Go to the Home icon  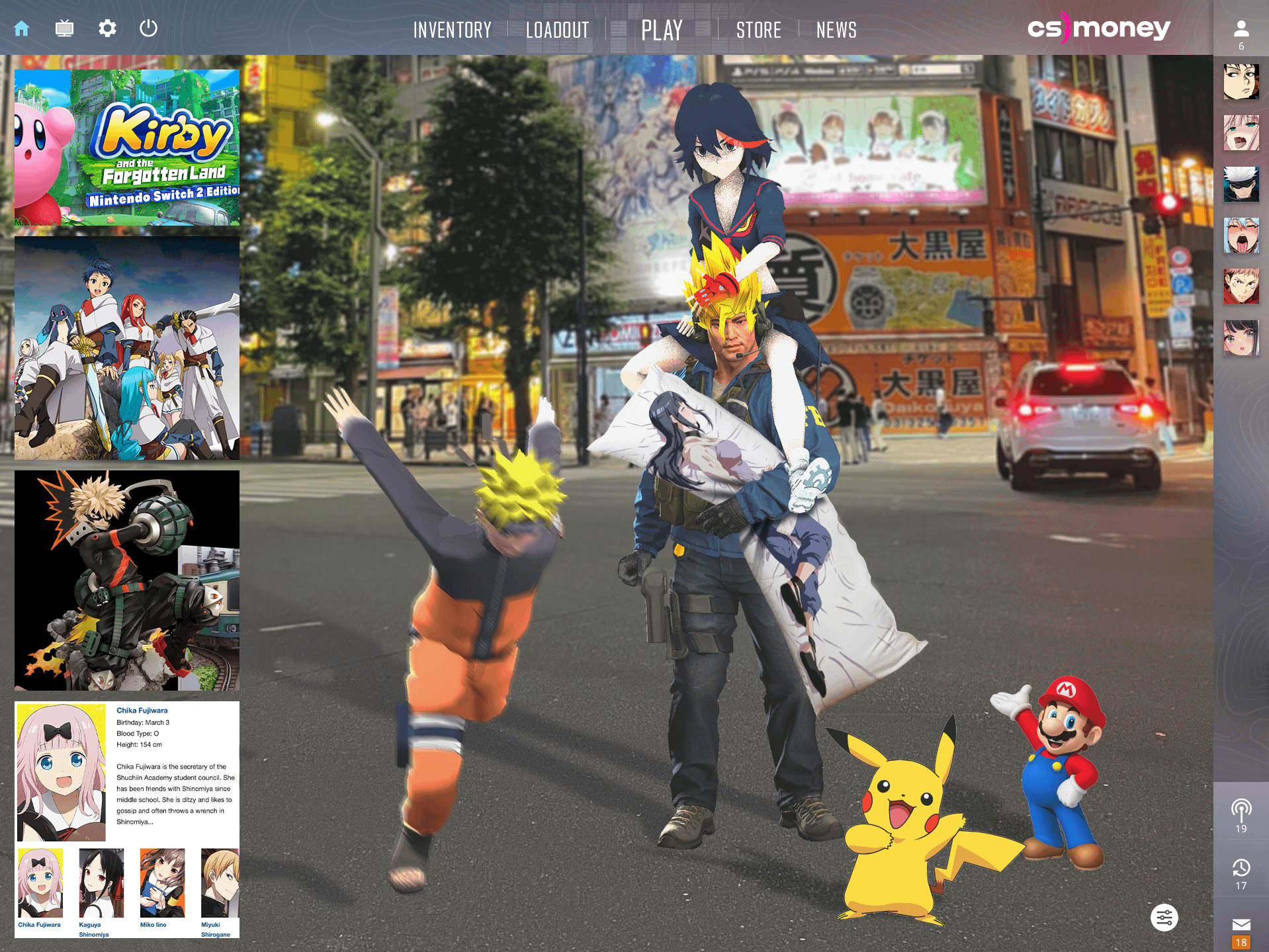click(22, 28)
